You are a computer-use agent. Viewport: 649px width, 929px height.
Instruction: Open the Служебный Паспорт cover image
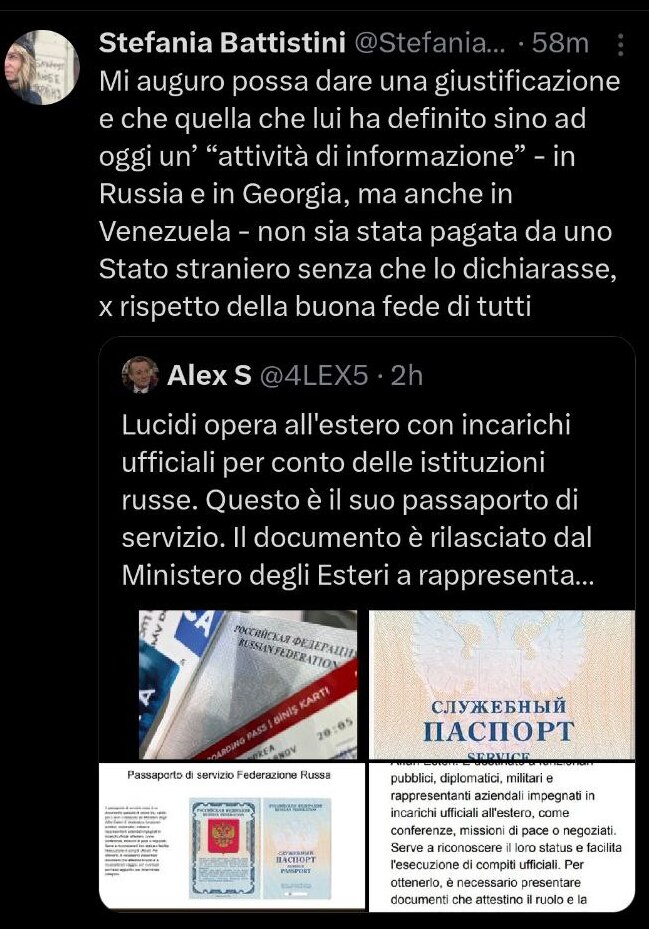tap(502, 684)
